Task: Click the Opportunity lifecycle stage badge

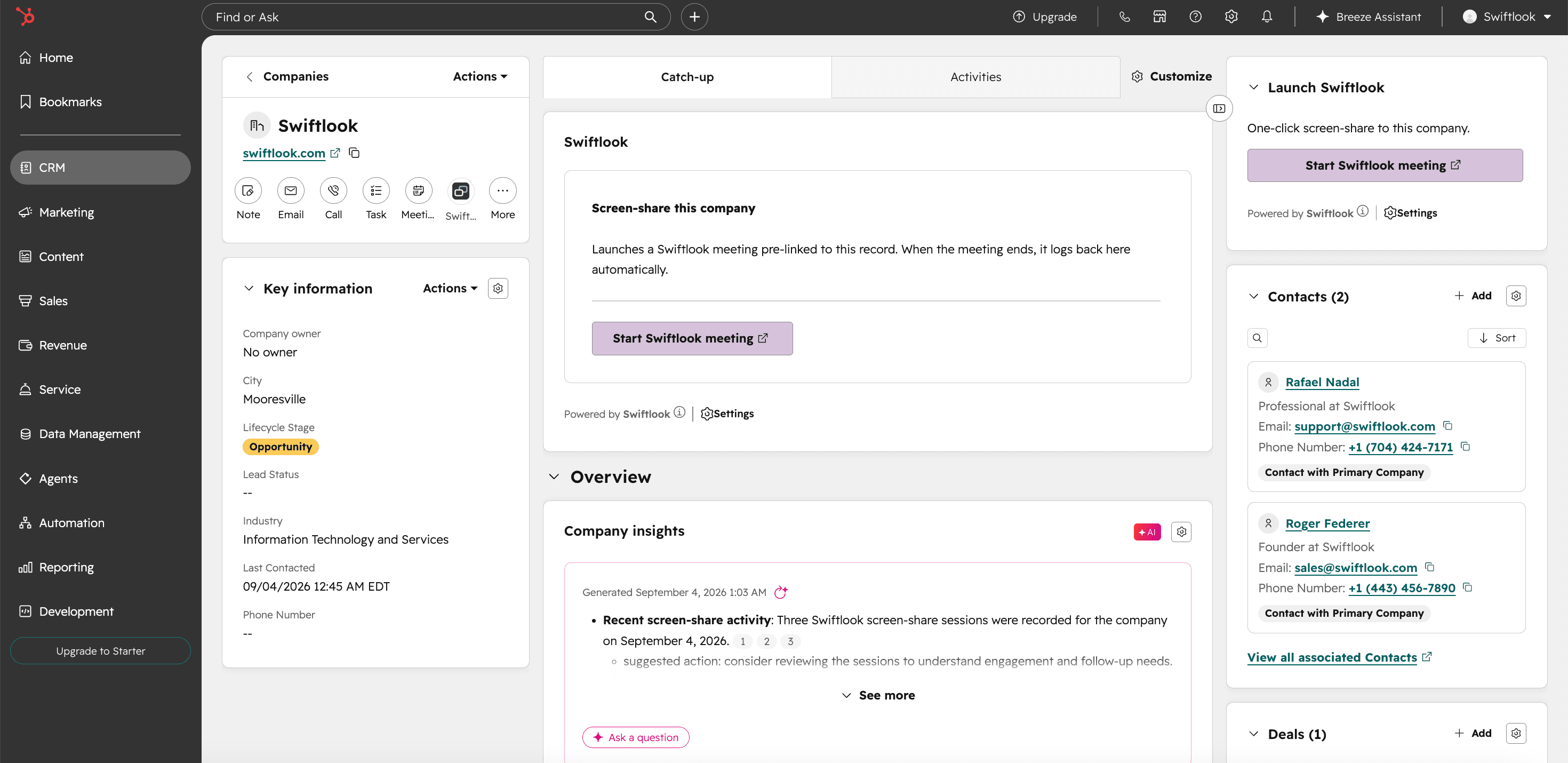Action: [x=281, y=447]
